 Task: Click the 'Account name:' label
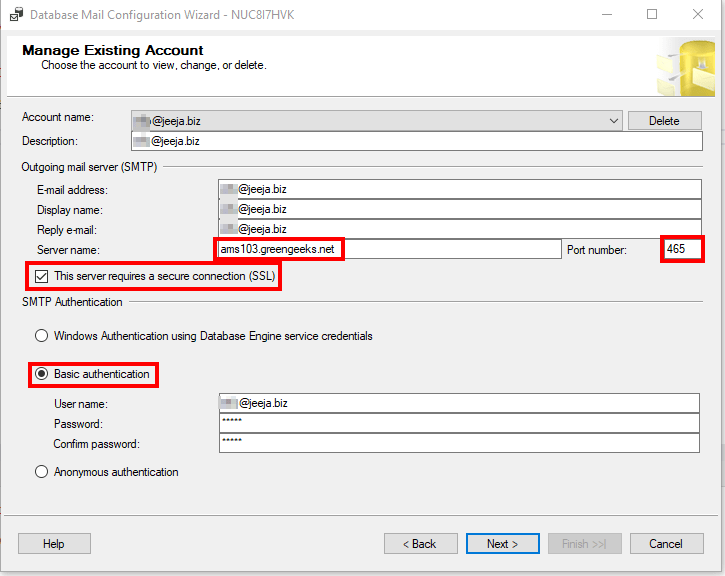[x=58, y=117]
